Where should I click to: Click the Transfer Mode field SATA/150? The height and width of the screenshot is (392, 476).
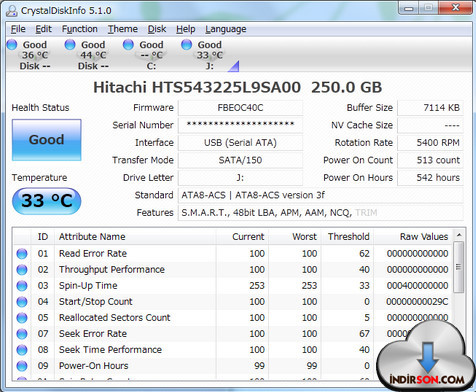click(240, 160)
